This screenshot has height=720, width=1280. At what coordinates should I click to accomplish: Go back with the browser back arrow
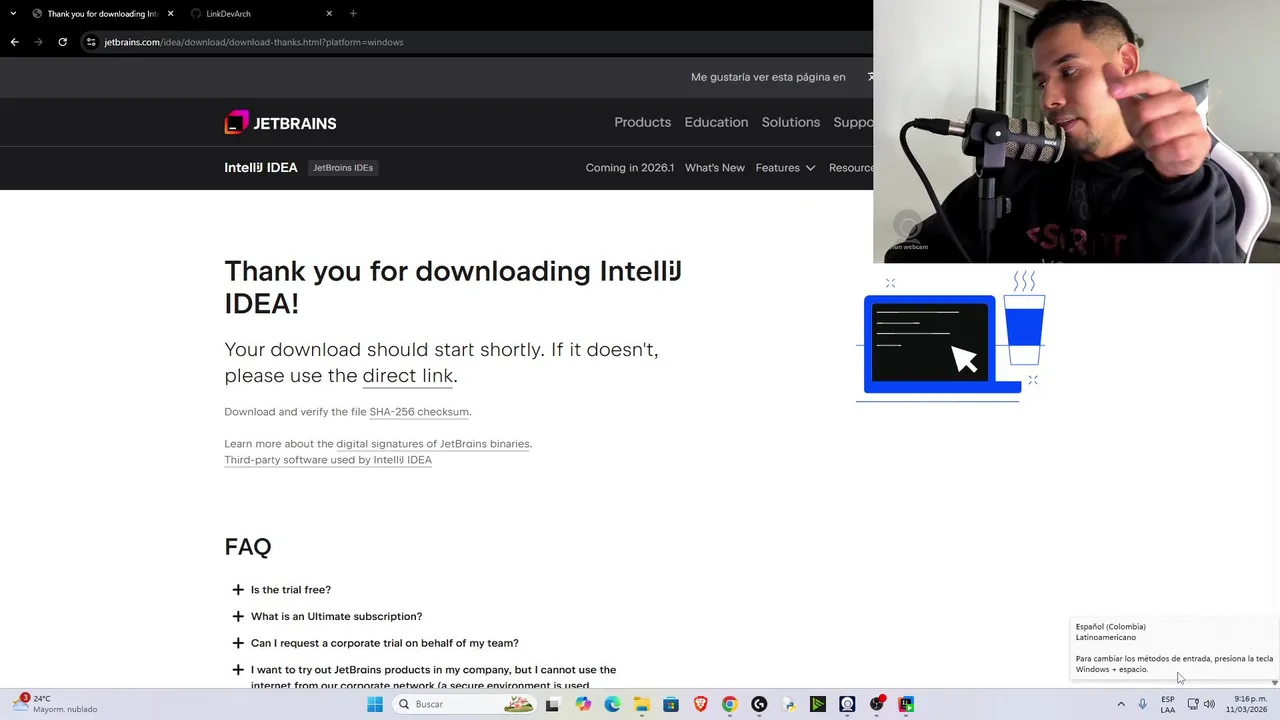pos(14,42)
